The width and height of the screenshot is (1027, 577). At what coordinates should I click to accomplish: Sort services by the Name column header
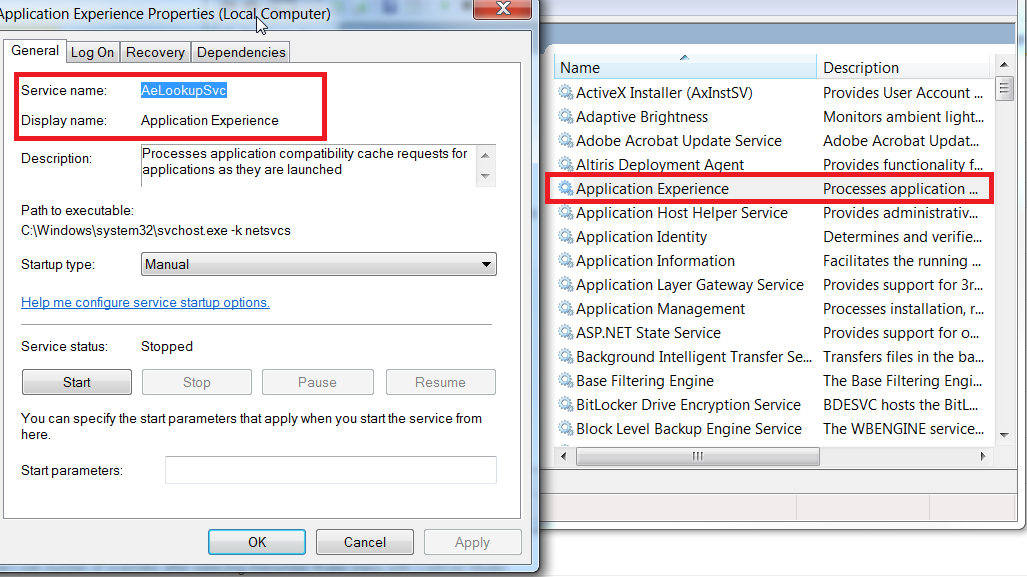685,67
